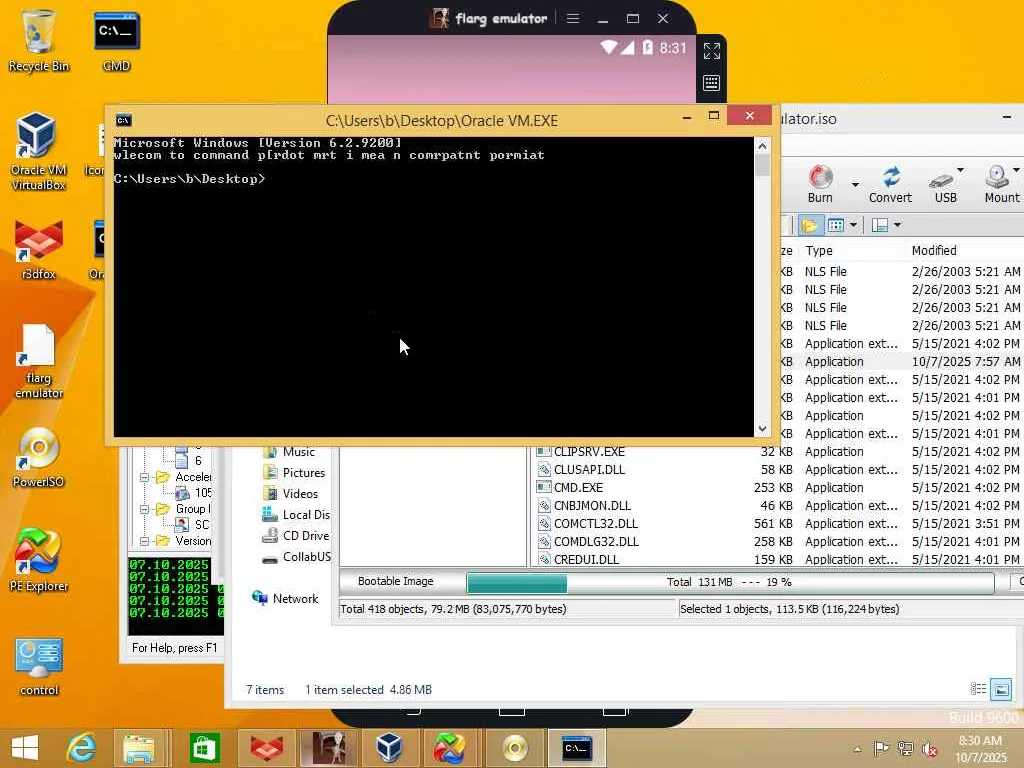Open Windows Store from taskbar
Image resolution: width=1024 pixels, height=768 pixels.
point(204,748)
